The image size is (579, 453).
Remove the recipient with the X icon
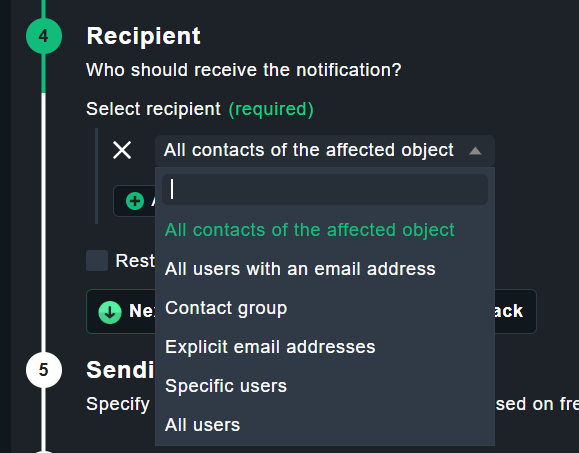pos(122,150)
